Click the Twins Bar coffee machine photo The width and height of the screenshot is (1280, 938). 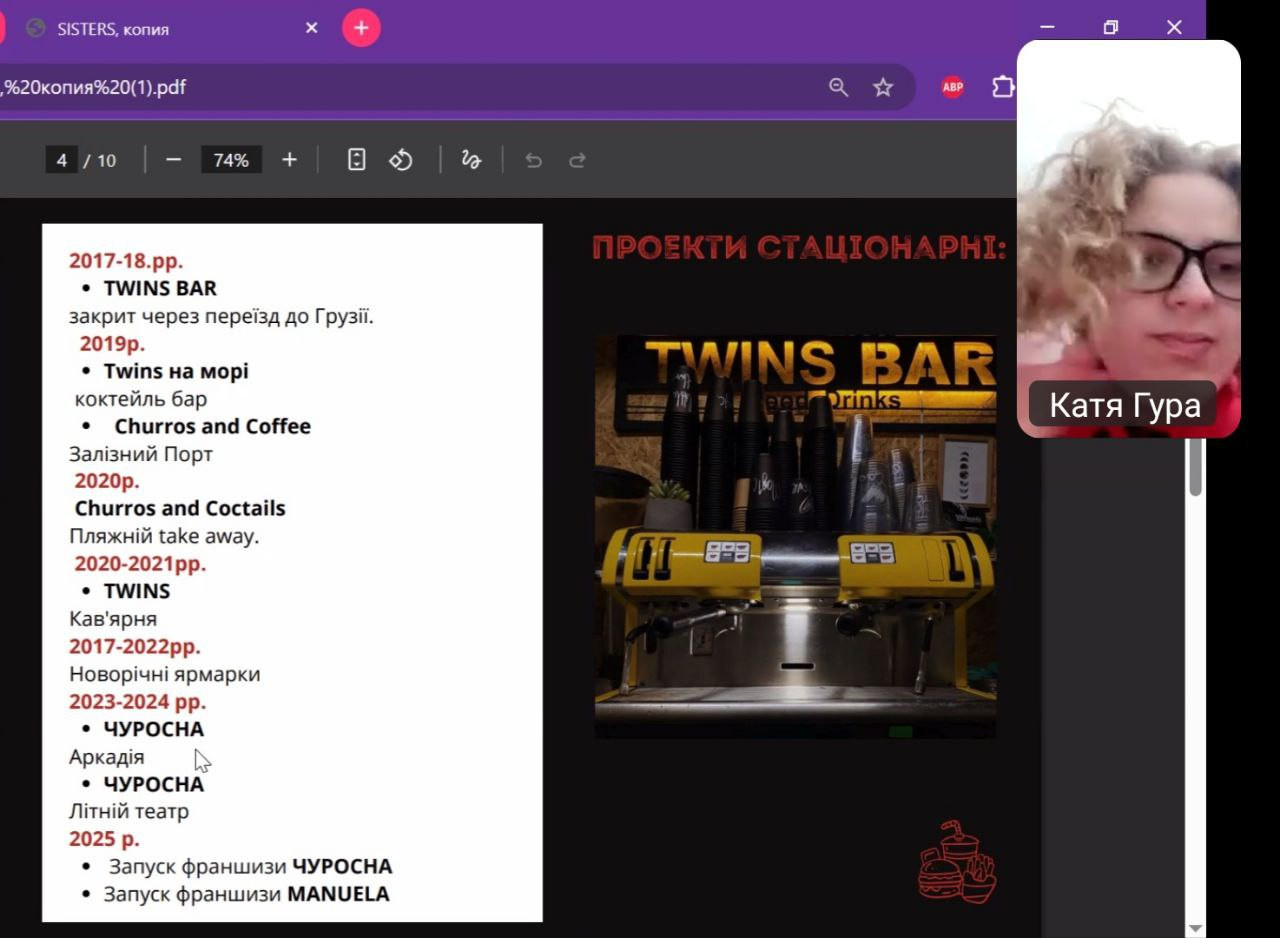[x=795, y=537]
